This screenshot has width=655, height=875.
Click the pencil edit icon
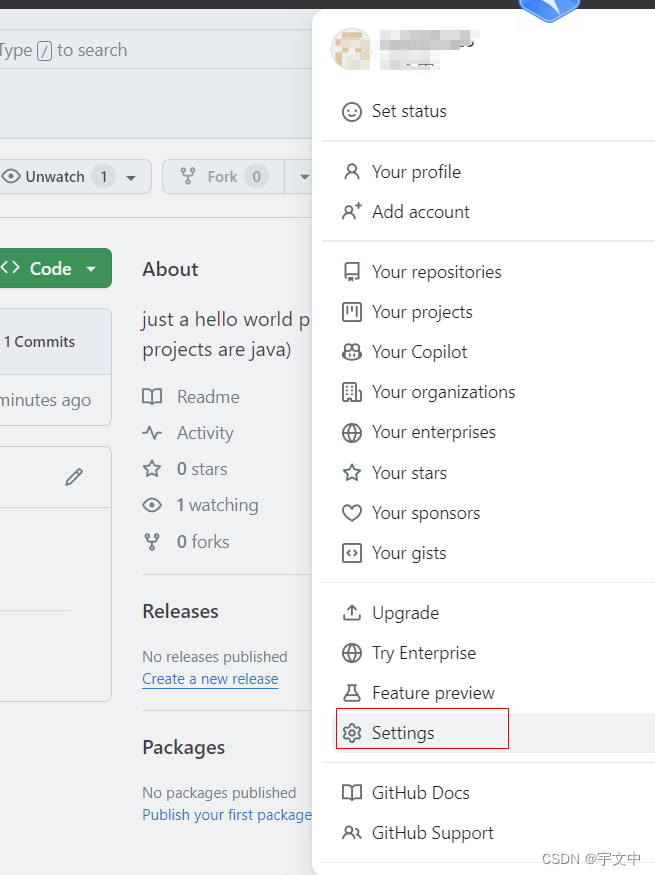pyautogui.click(x=74, y=477)
